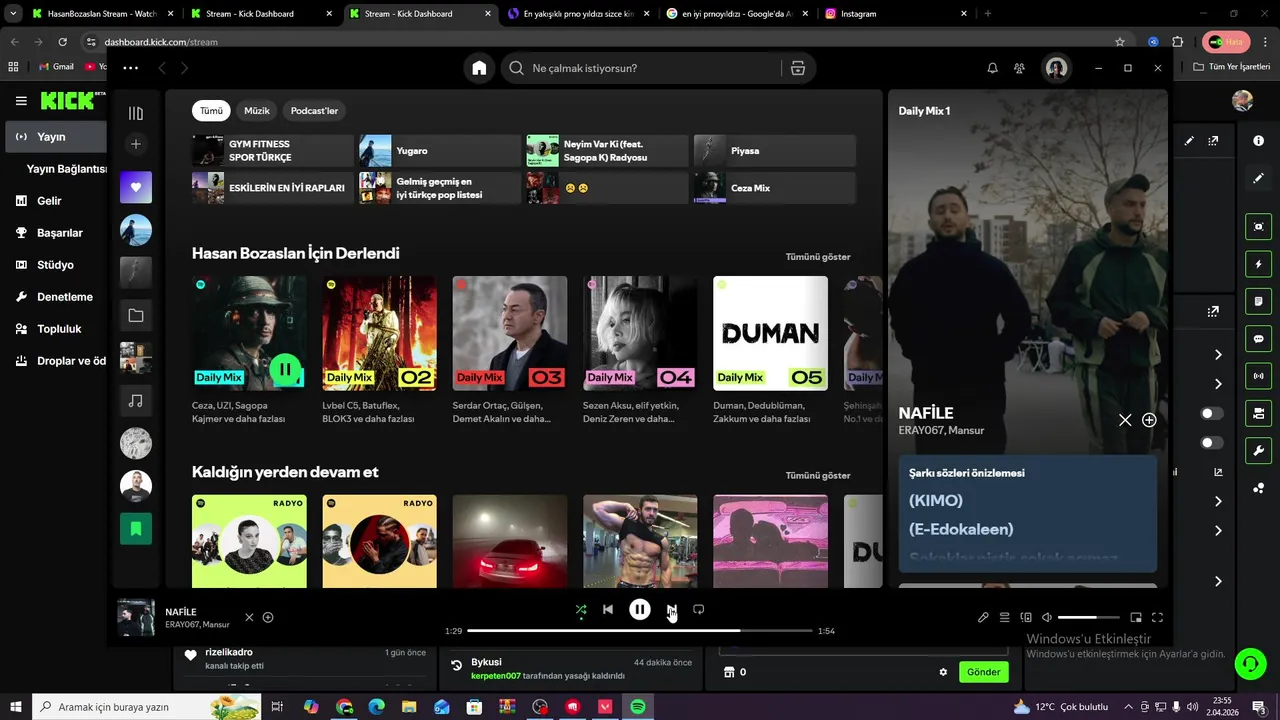Open Kick chat bubble panel icon

pos(1259,339)
